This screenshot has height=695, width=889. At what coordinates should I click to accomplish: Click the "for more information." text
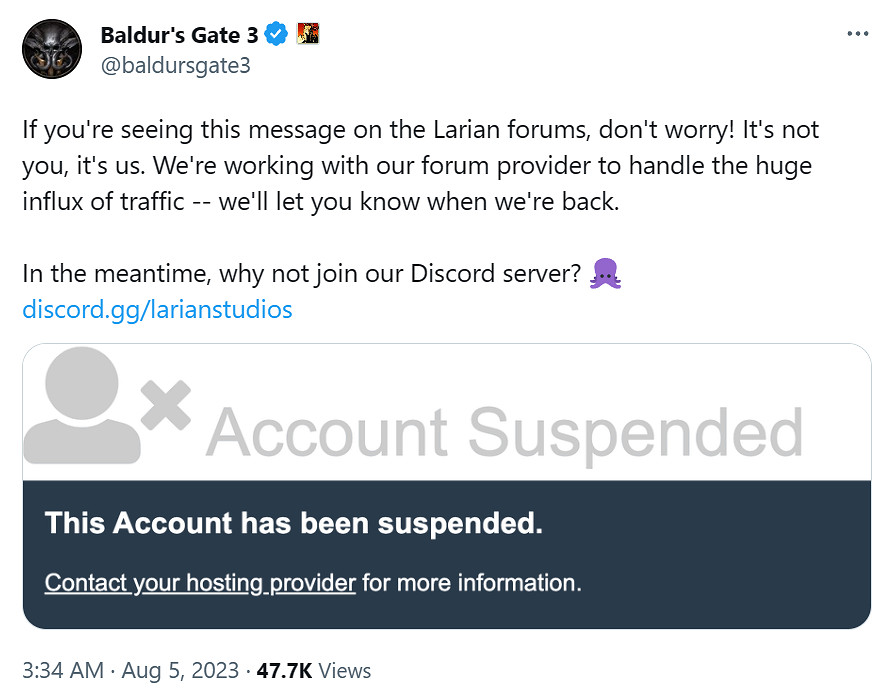point(471,582)
